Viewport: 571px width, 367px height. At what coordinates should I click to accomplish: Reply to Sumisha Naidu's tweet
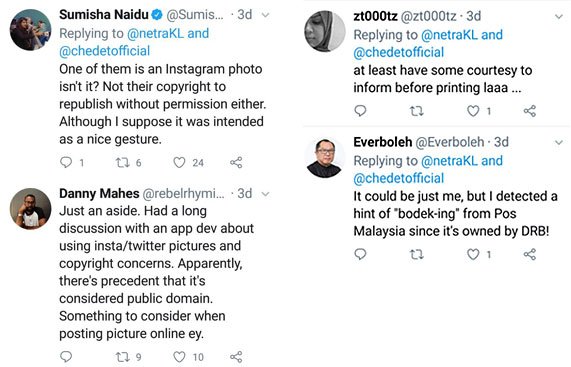66,162
